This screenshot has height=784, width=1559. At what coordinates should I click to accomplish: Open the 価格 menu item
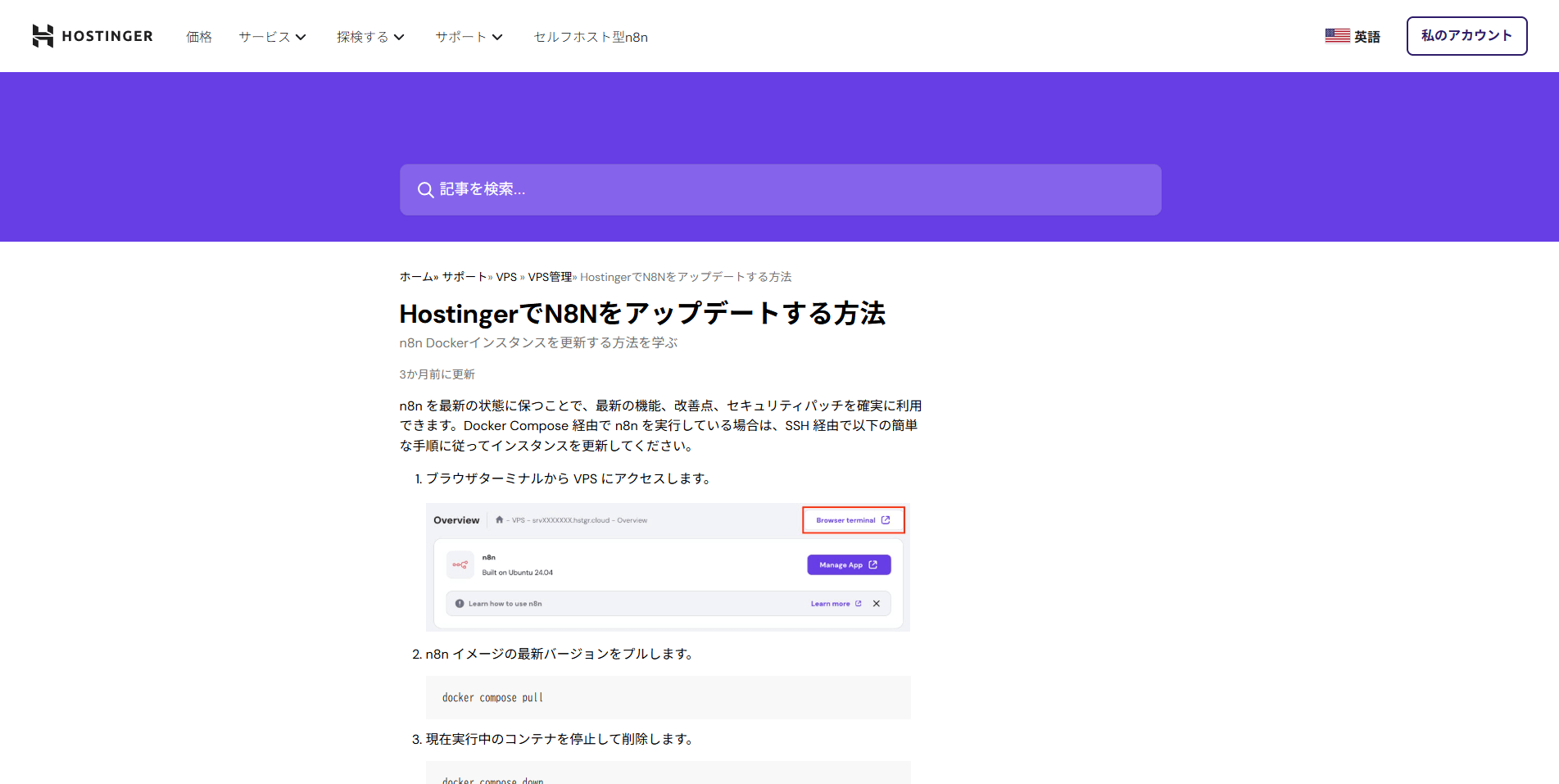click(x=199, y=37)
